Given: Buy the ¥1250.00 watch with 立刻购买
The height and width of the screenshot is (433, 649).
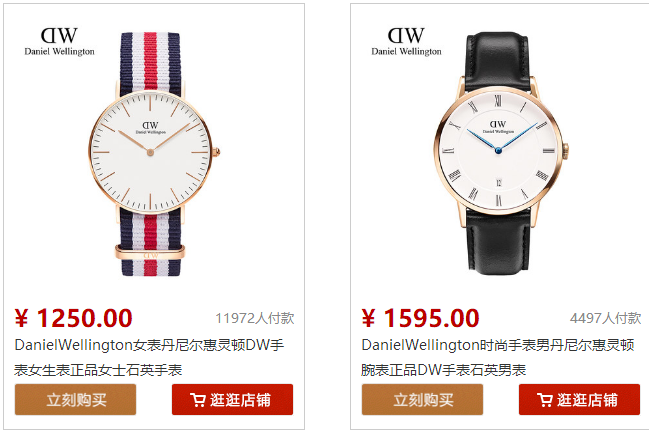Looking at the screenshot, I should point(75,399).
